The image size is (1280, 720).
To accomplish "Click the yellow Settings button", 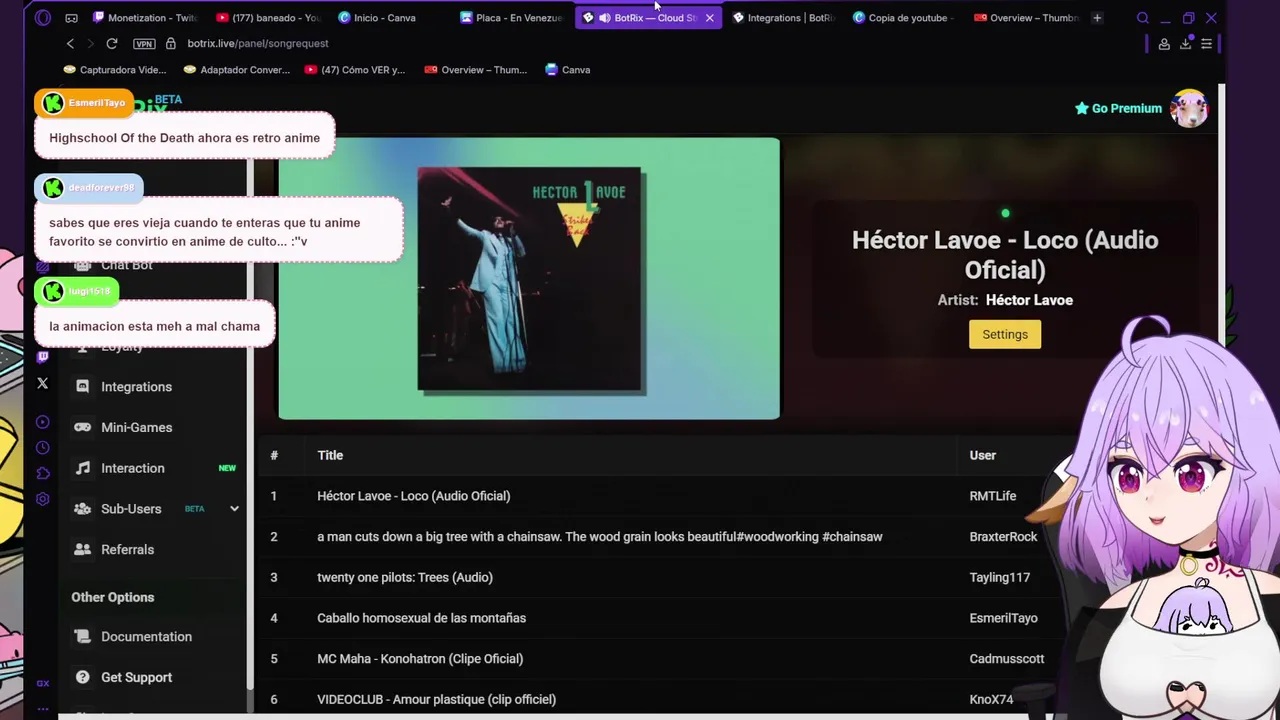I will click(x=1005, y=334).
